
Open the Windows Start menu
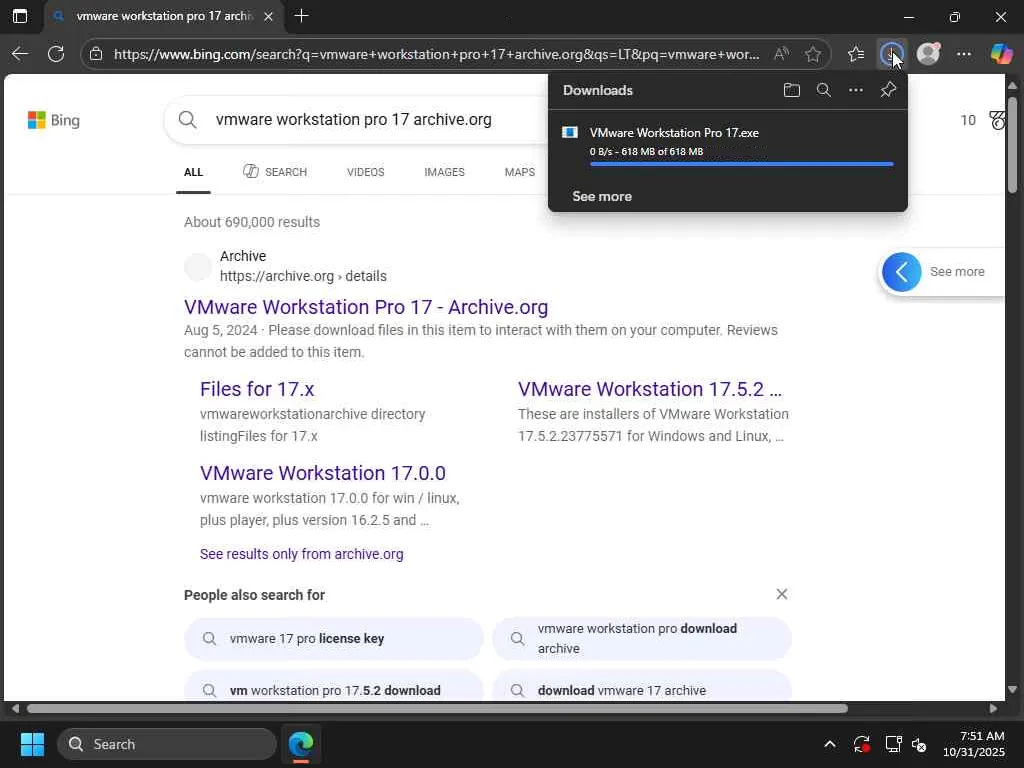click(x=33, y=744)
